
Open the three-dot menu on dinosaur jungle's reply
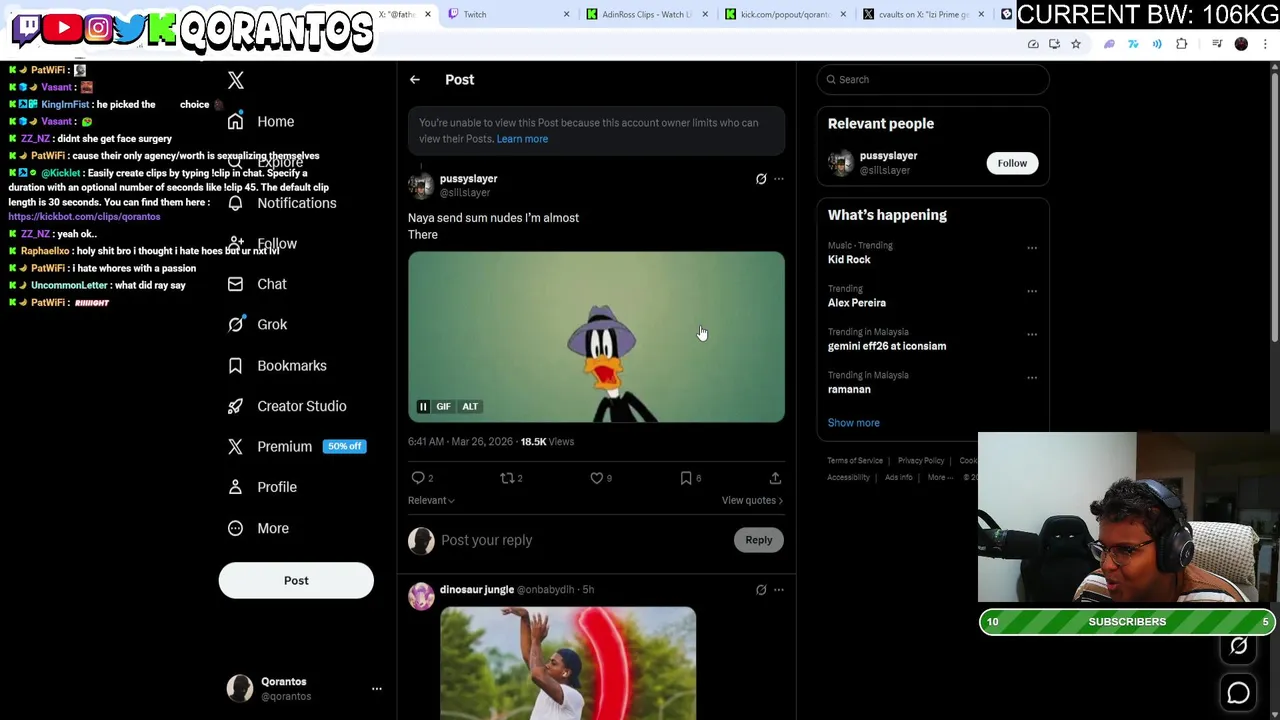coord(779,590)
